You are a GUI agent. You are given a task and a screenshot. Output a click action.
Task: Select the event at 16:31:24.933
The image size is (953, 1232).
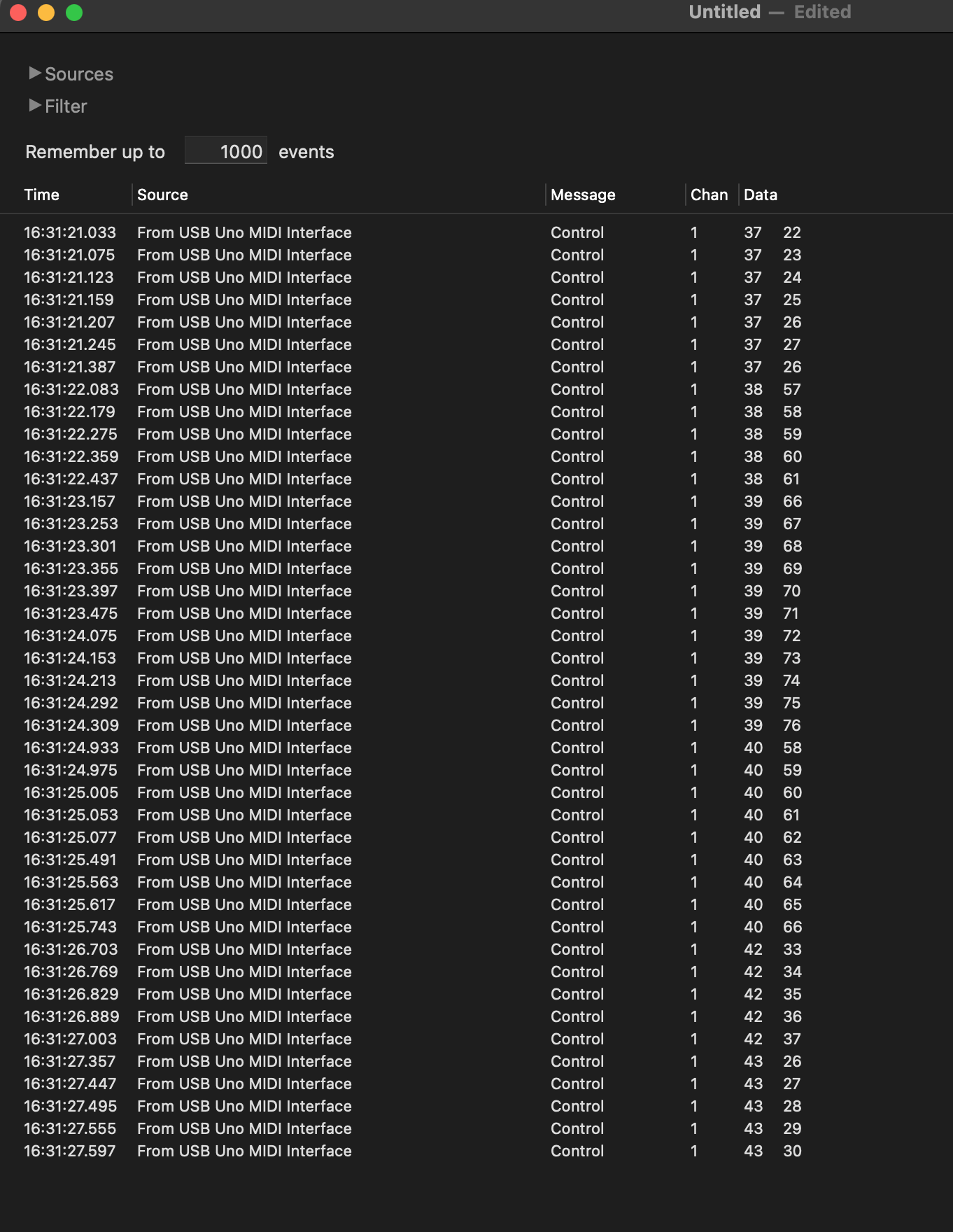[x=71, y=748]
